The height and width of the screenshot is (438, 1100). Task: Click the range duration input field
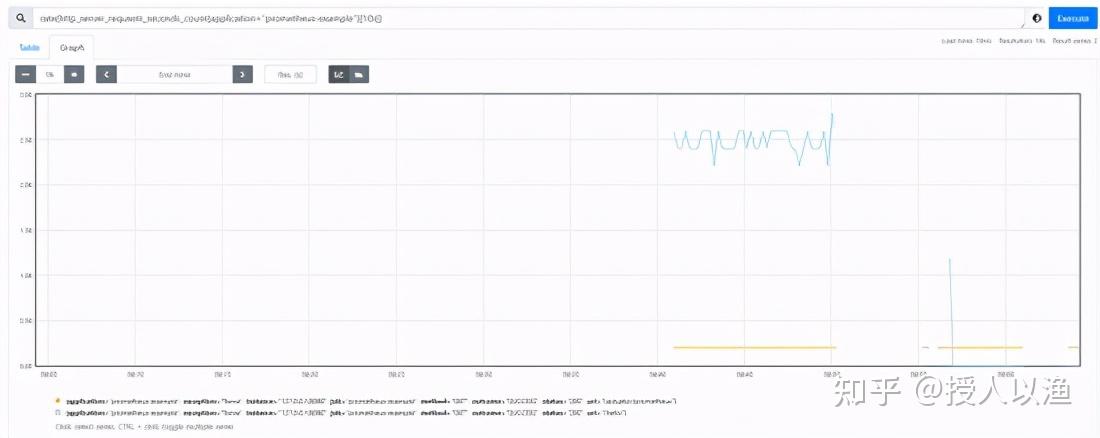(50, 74)
